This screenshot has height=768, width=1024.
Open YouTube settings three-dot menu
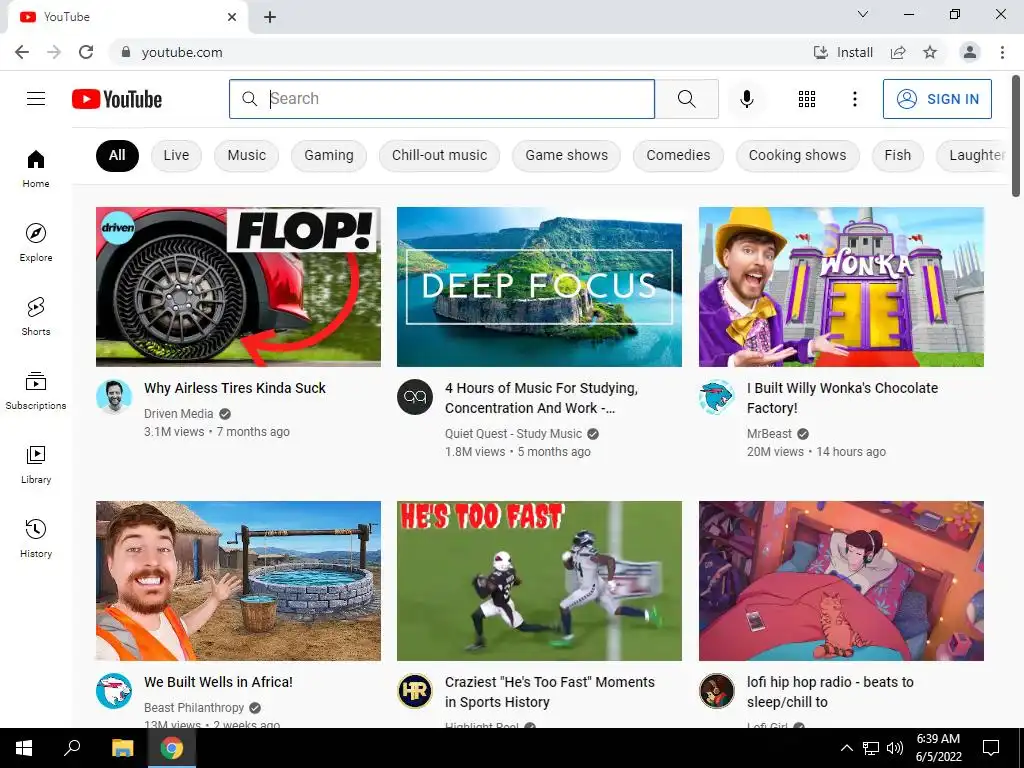(x=854, y=99)
